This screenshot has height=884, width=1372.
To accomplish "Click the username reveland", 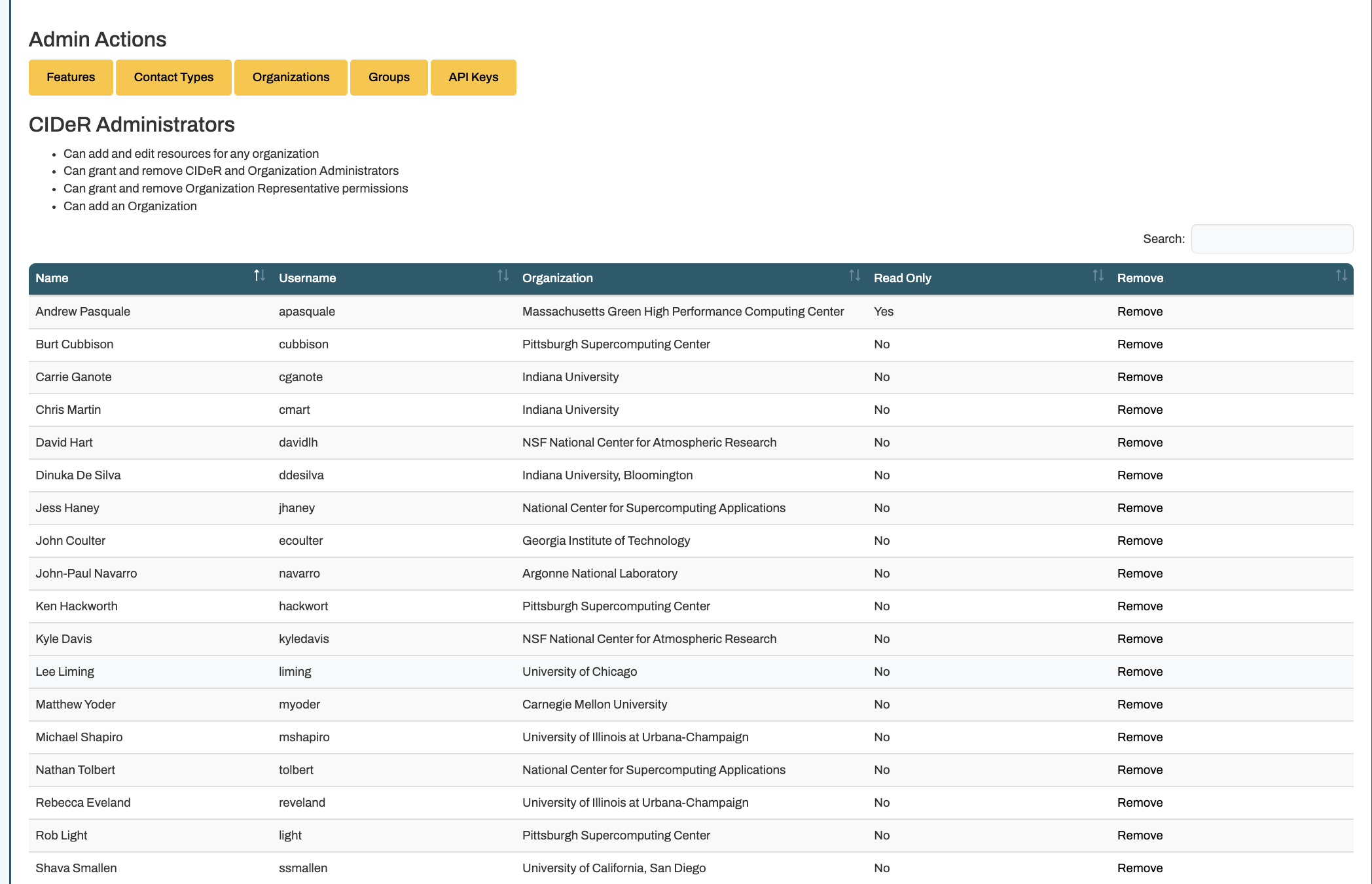I will tap(302, 803).
